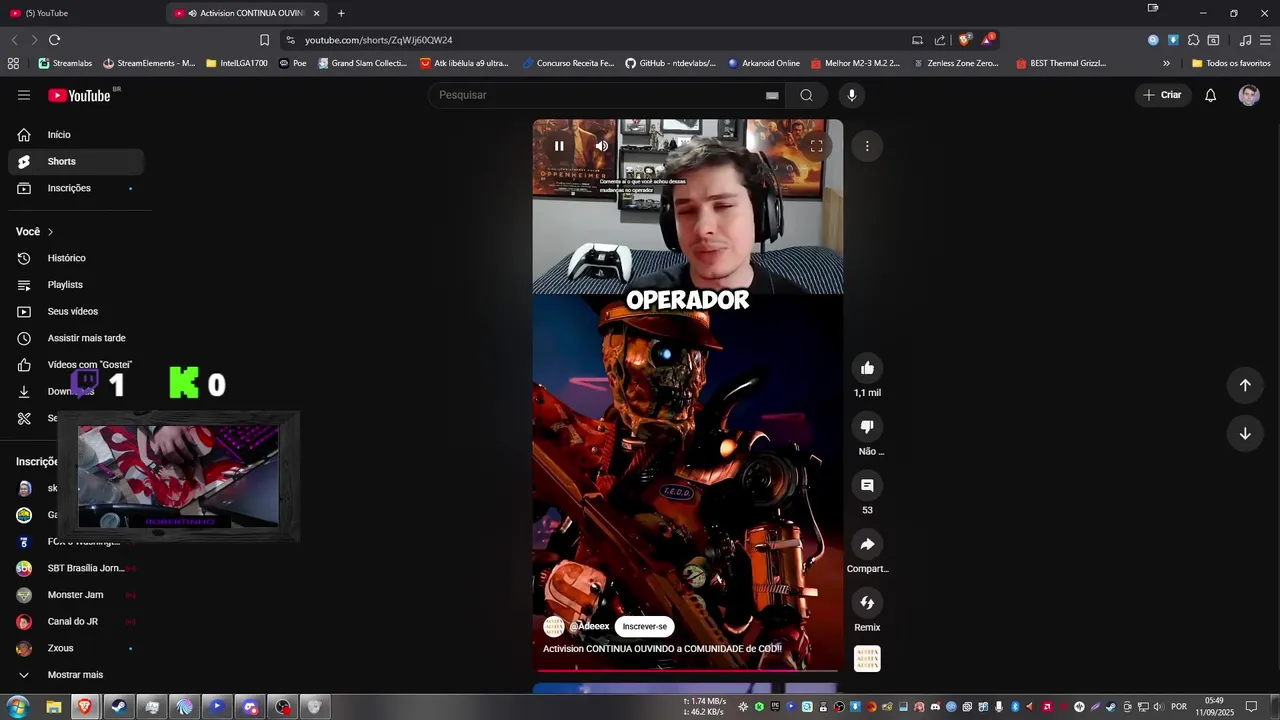Image resolution: width=1280 pixels, height=720 pixels.
Task: Share the Short via Compartilhar
Action: tap(867, 544)
